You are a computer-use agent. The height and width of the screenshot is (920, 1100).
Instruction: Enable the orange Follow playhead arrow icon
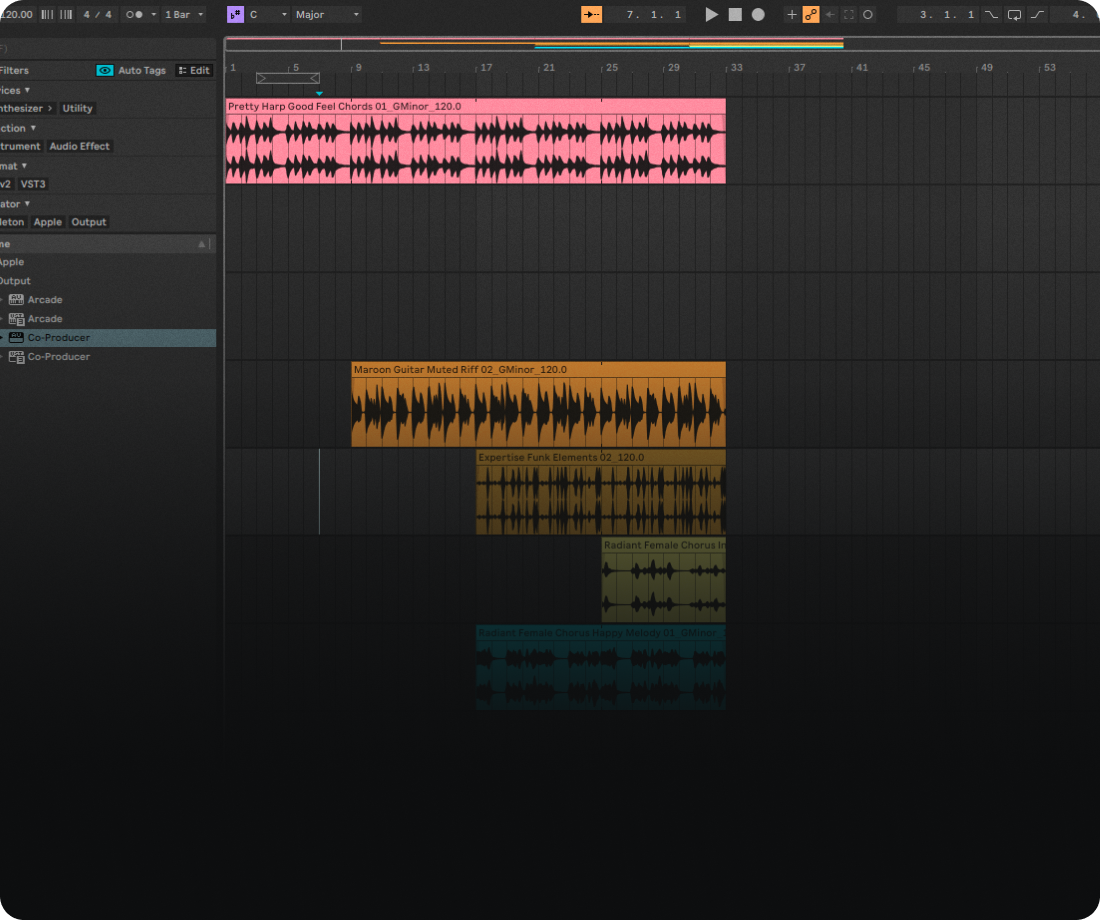591,14
